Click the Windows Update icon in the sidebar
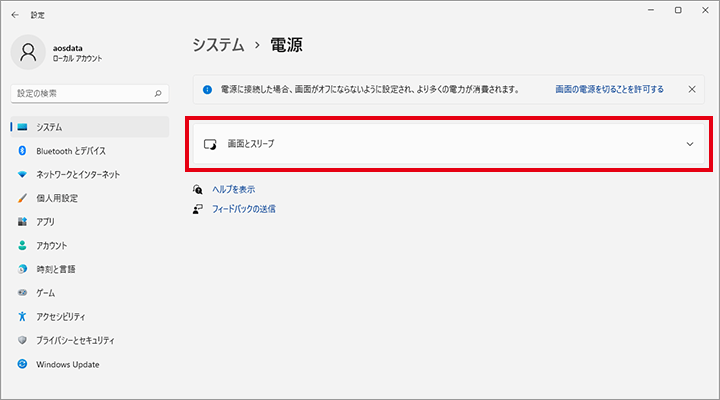 (22, 364)
